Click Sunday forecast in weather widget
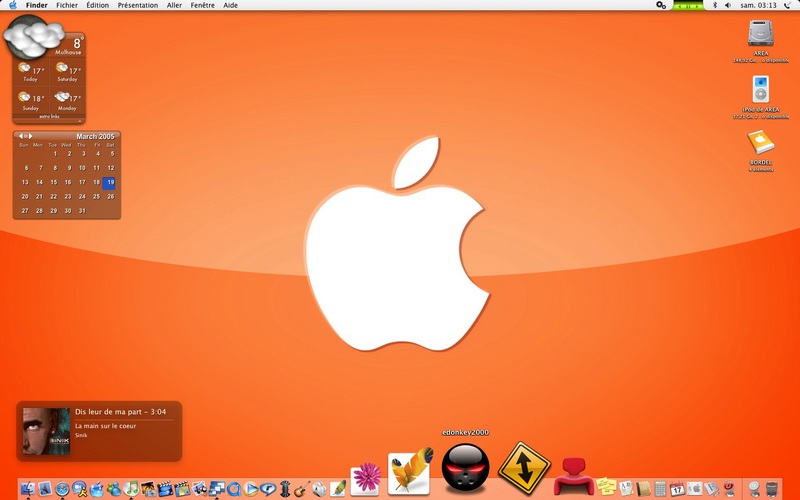Image resolution: width=800 pixels, height=500 pixels. [31, 101]
